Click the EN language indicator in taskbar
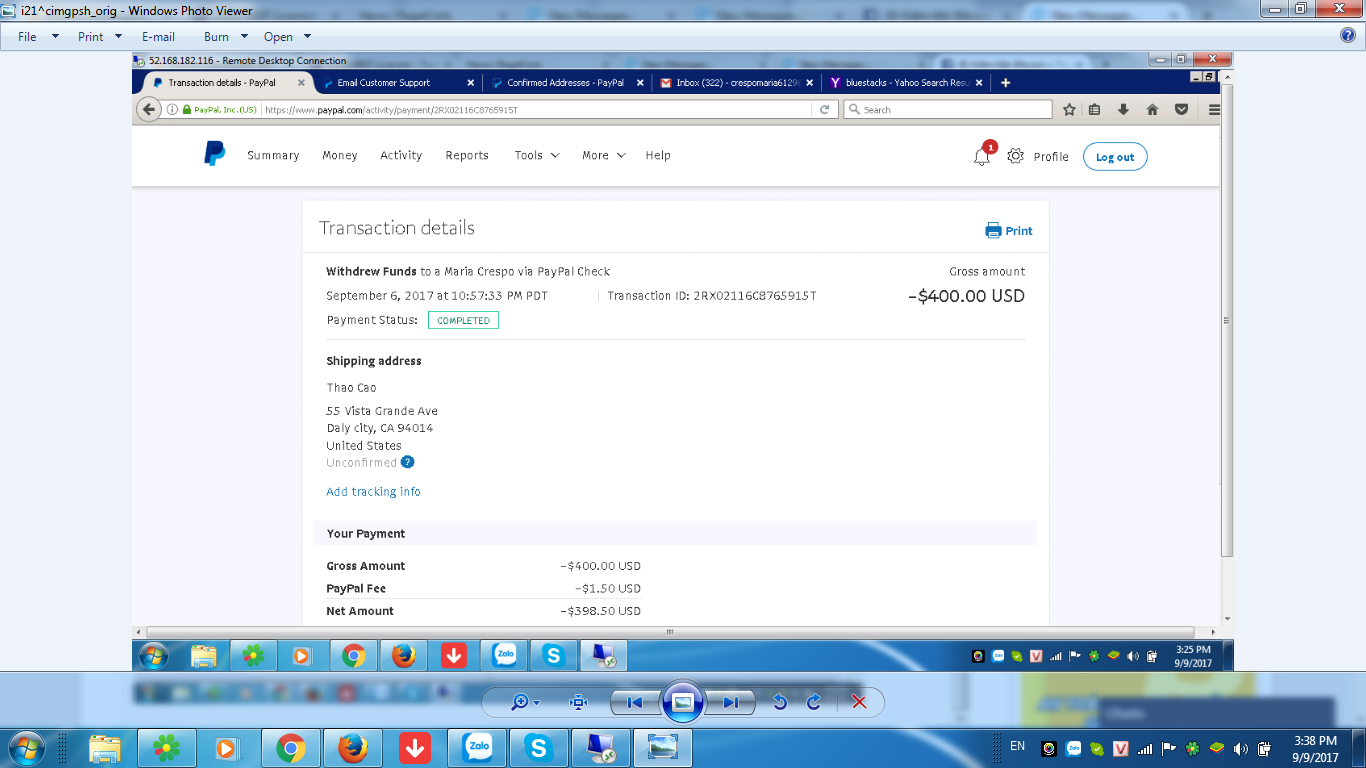 pos(1018,746)
